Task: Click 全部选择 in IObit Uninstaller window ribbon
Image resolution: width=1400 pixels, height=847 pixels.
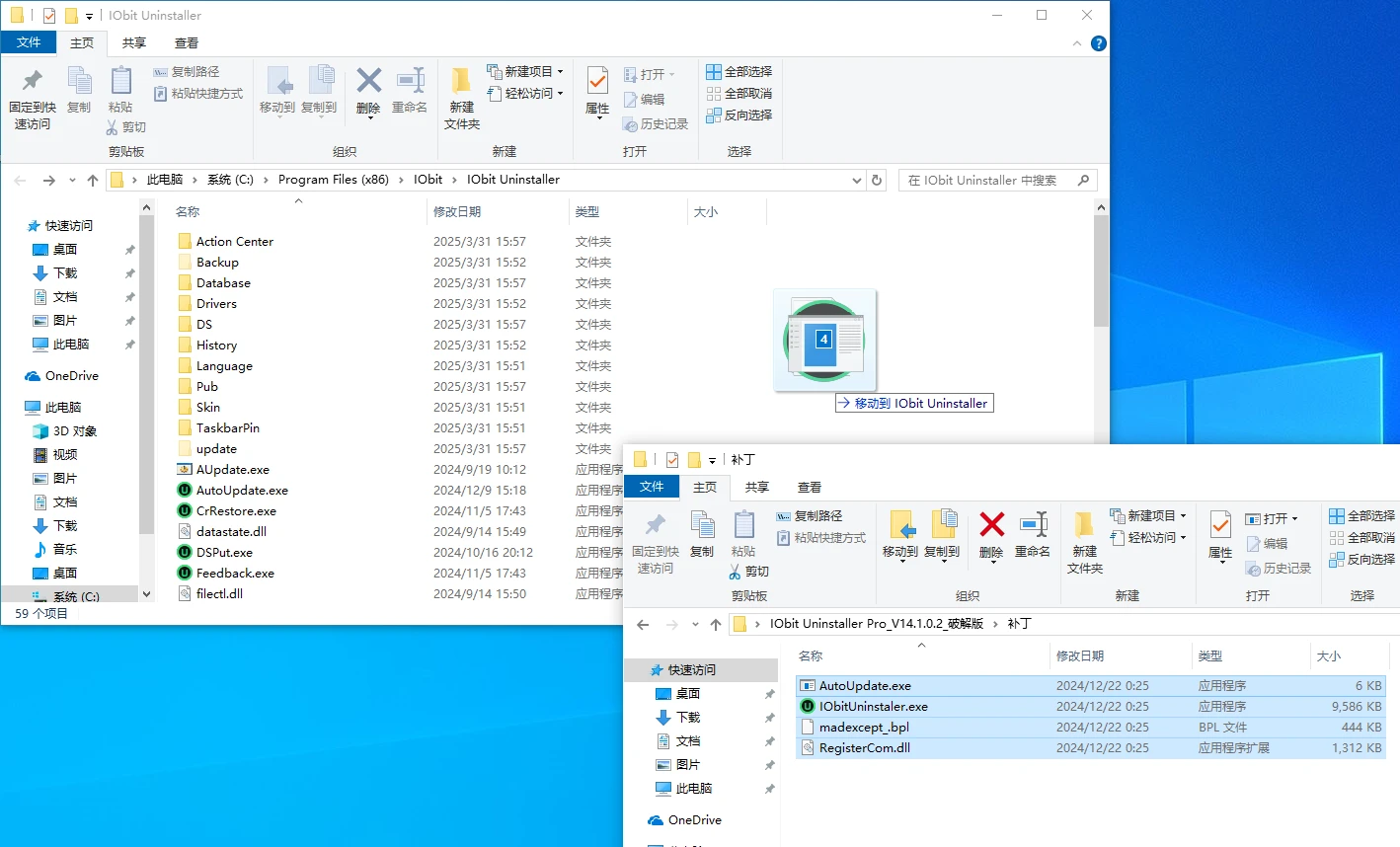Action: click(739, 72)
